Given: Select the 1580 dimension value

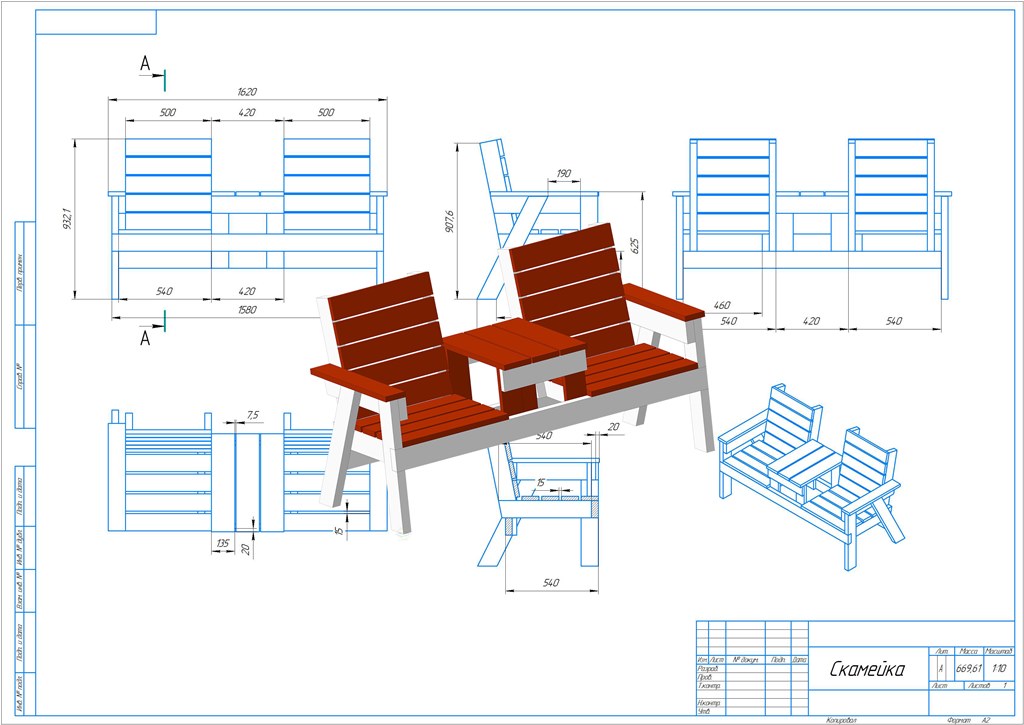Looking at the screenshot, I should pos(247,310).
